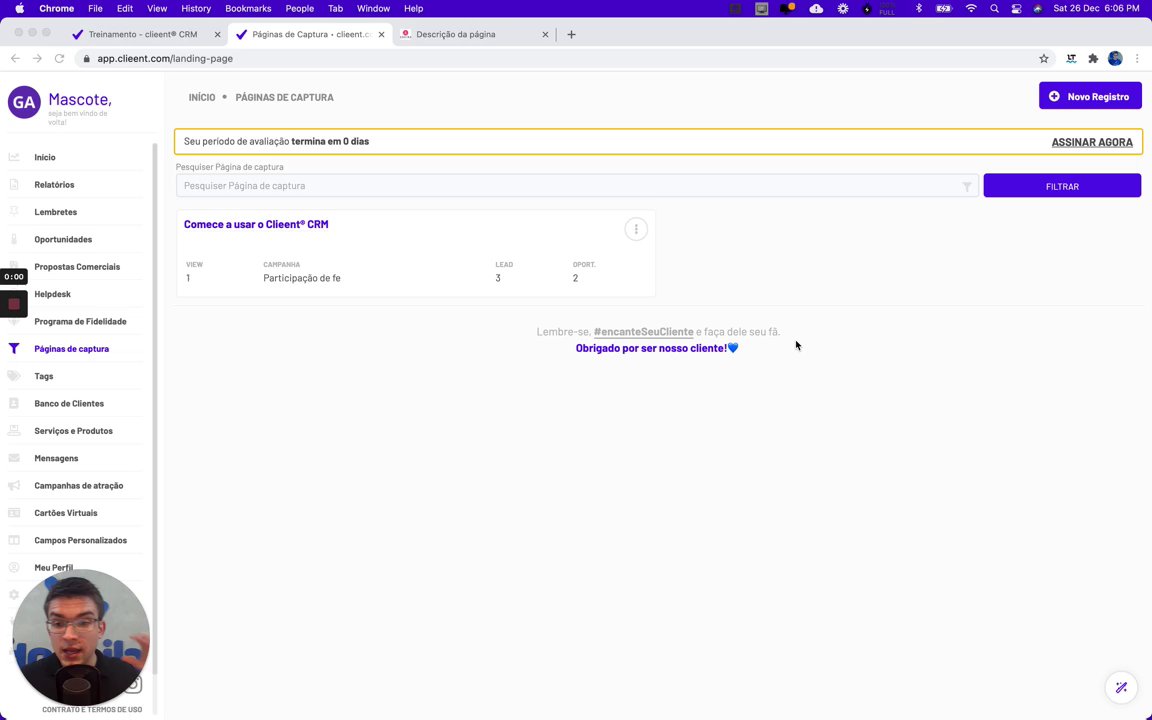
Task: Open the Comece a usar o Clieent CRM link
Action: [x=256, y=225]
